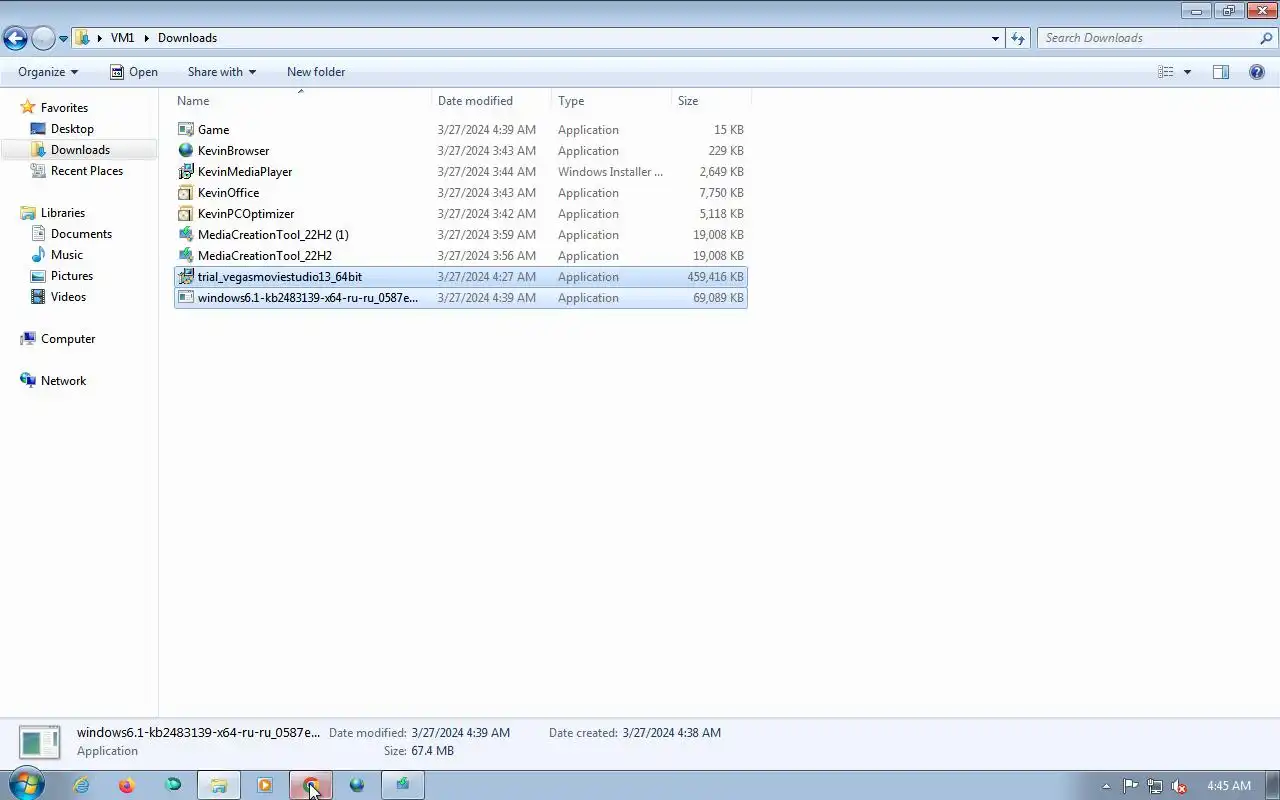Click Date created value in details pane
The height and width of the screenshot is (800, 1280).
(671, 733)
